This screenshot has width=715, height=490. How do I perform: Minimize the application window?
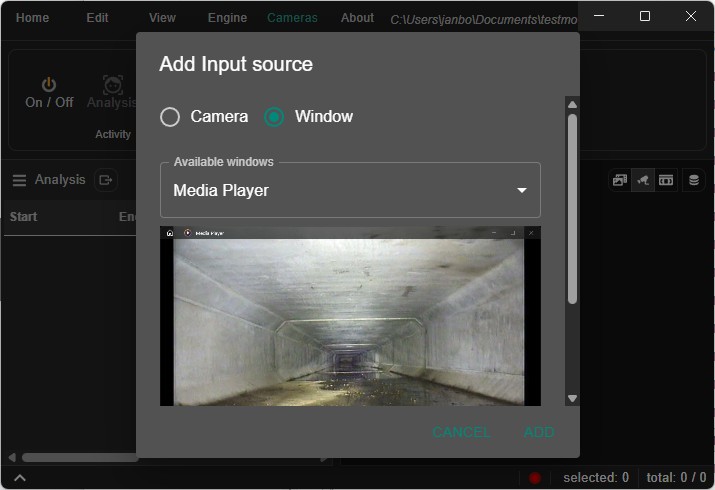[599, 16]
